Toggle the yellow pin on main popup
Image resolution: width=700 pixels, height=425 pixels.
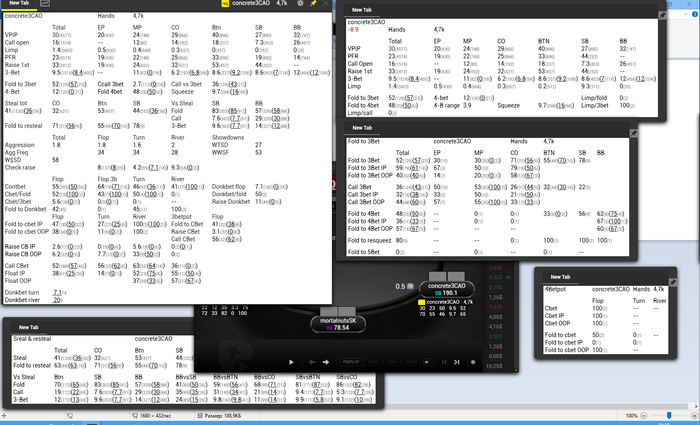click(313, 3)
